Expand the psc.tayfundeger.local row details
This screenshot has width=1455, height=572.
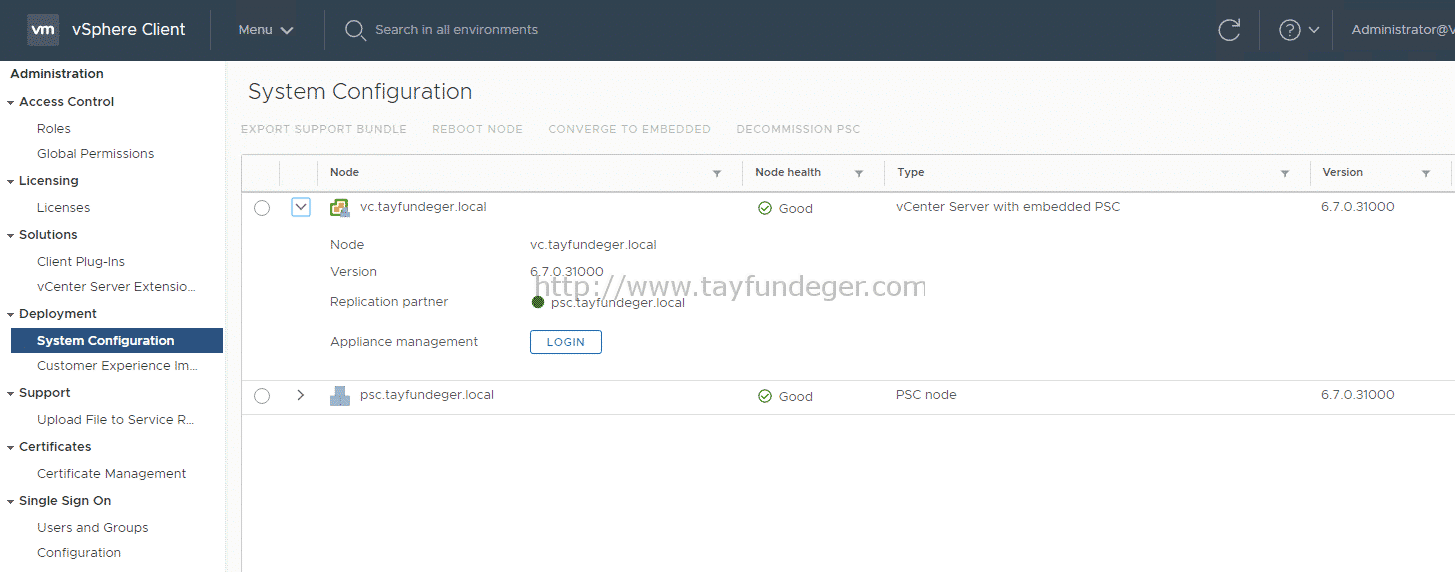(300, 395)
